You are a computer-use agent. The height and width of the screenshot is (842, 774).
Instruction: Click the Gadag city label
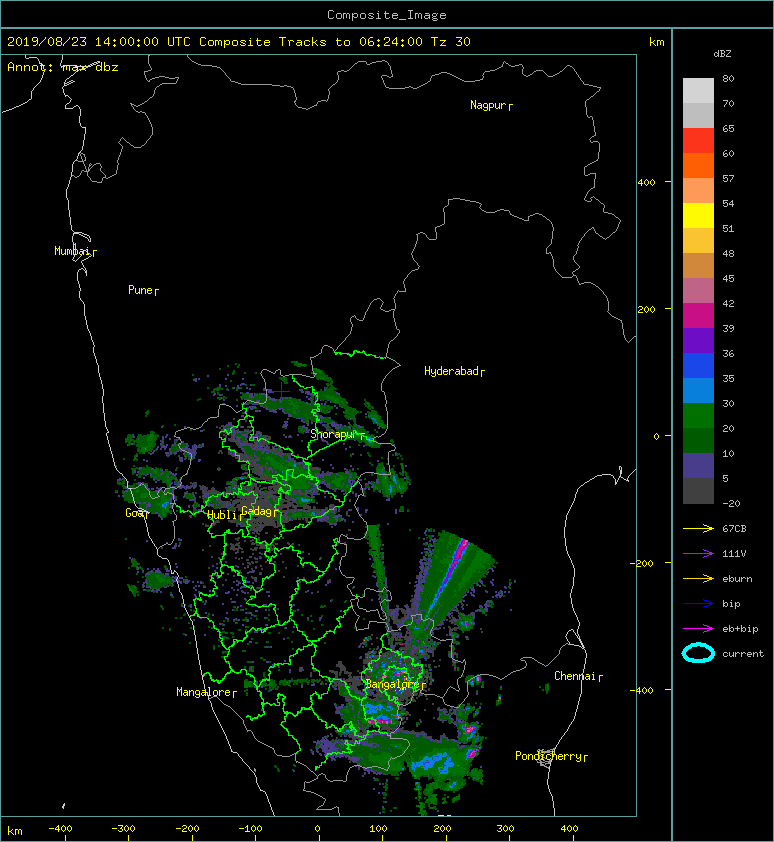pos(257,511)
